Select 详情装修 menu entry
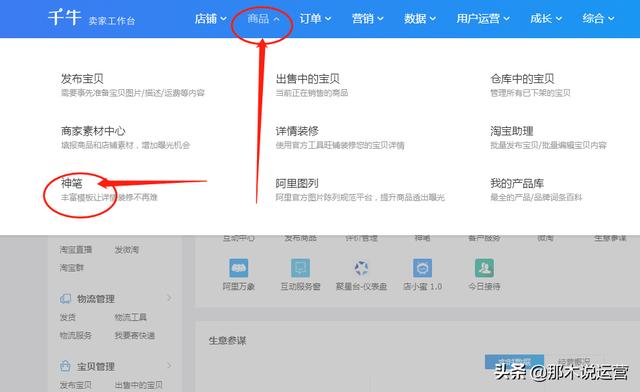Screen dimensions: 640x392 click(x=297, y=131)
